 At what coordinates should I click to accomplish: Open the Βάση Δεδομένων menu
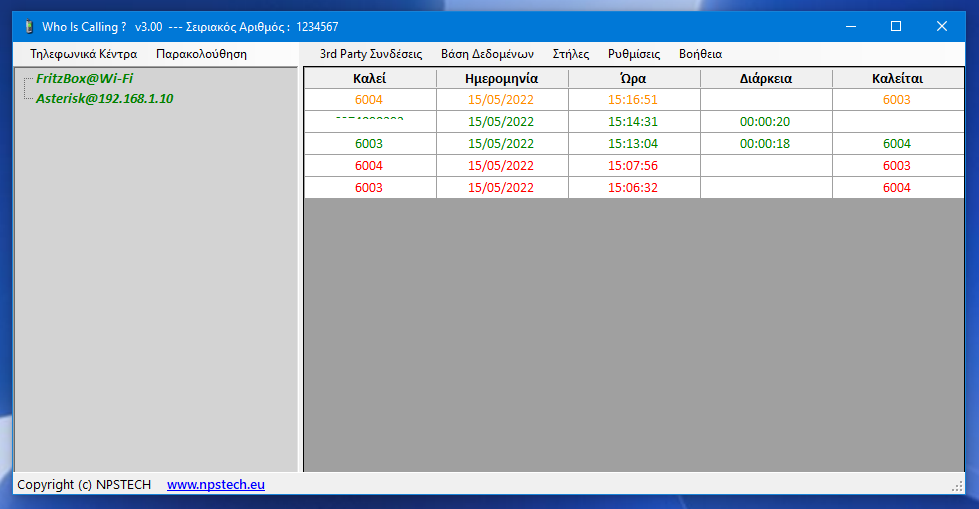tap(487, 54)
